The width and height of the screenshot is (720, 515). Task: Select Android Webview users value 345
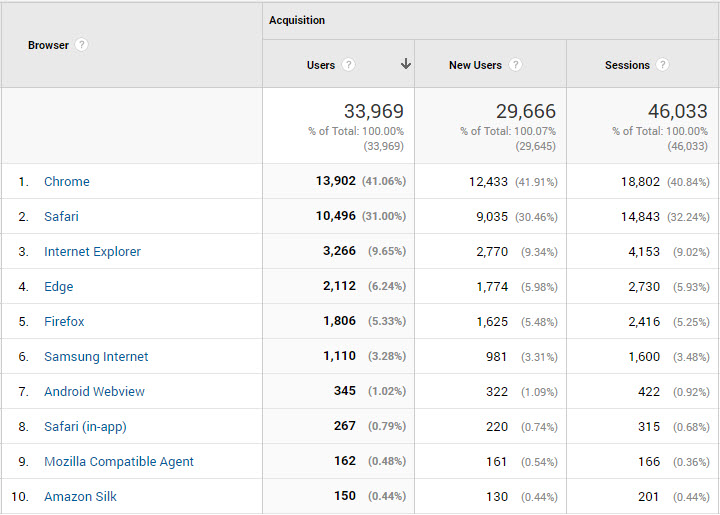point(345,391)
